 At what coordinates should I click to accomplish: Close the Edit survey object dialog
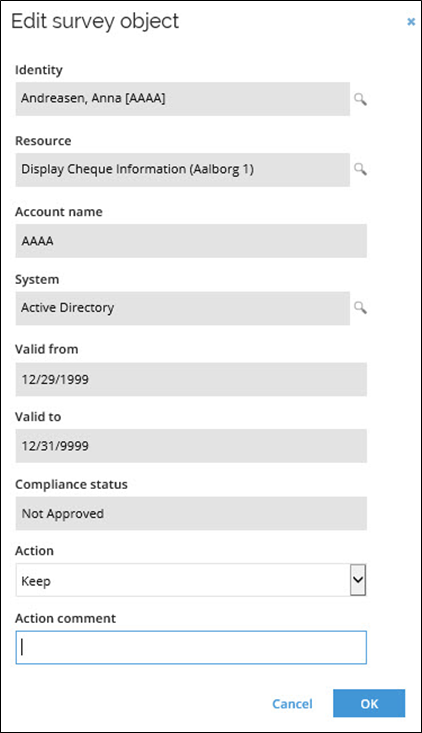click(411, 22)
